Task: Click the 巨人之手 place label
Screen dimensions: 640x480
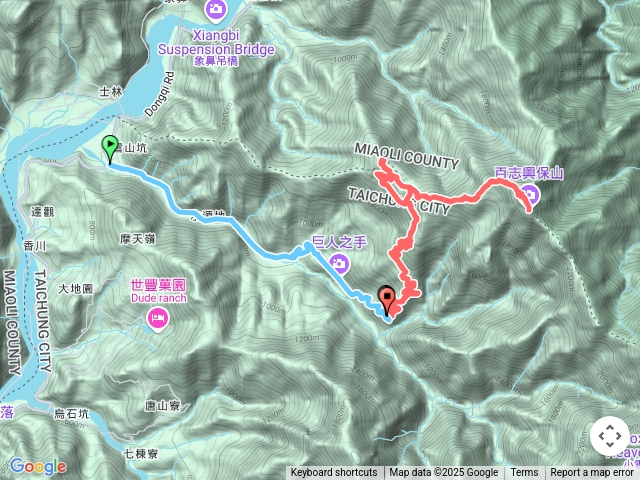Action: click(x=339, y=242)
